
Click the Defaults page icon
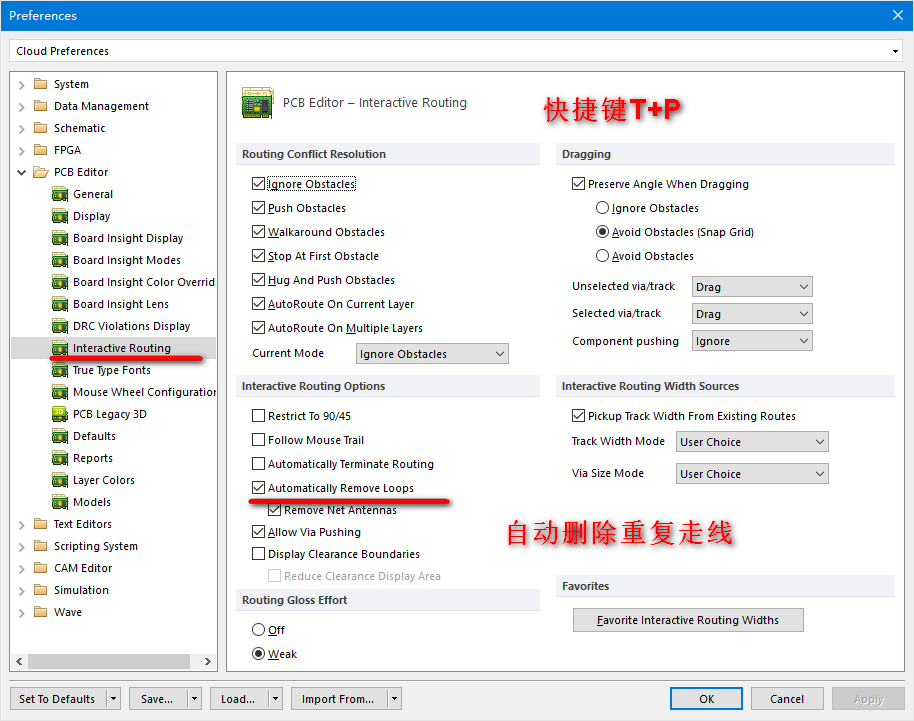[60, 436]
